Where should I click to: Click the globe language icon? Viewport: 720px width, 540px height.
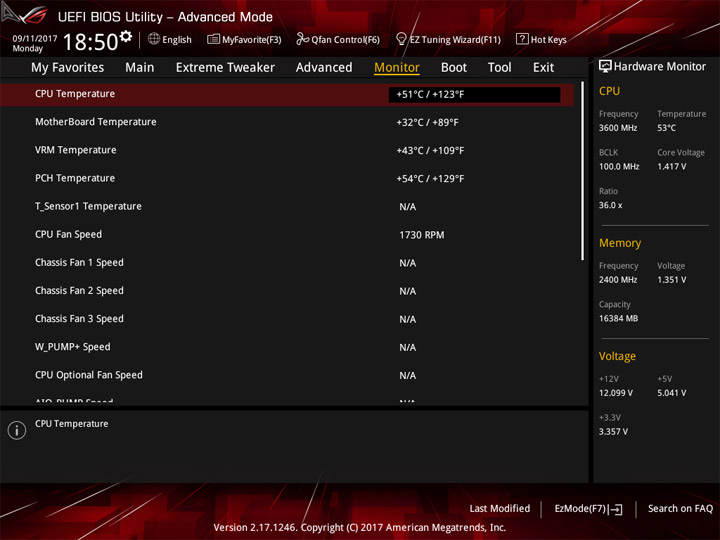154,39
